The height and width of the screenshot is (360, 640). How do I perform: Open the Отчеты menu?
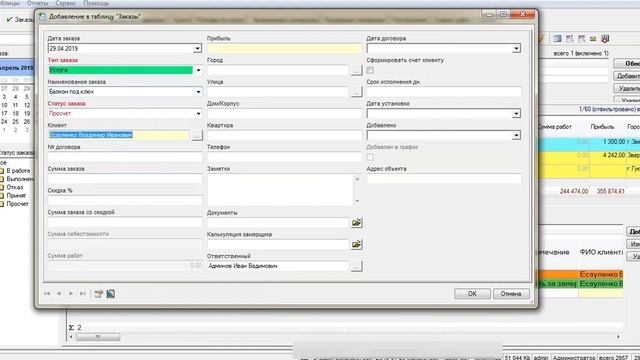[37, 3]
